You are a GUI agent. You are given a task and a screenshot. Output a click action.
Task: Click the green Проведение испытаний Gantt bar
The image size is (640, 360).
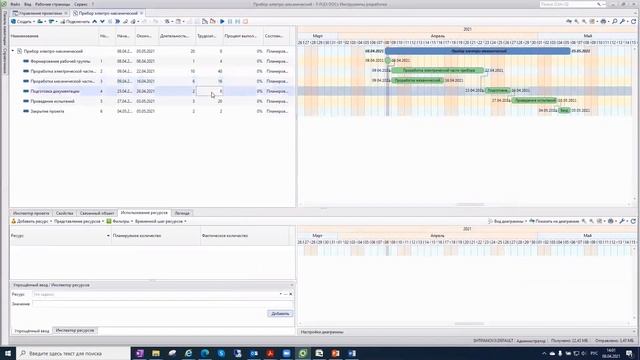534,100
